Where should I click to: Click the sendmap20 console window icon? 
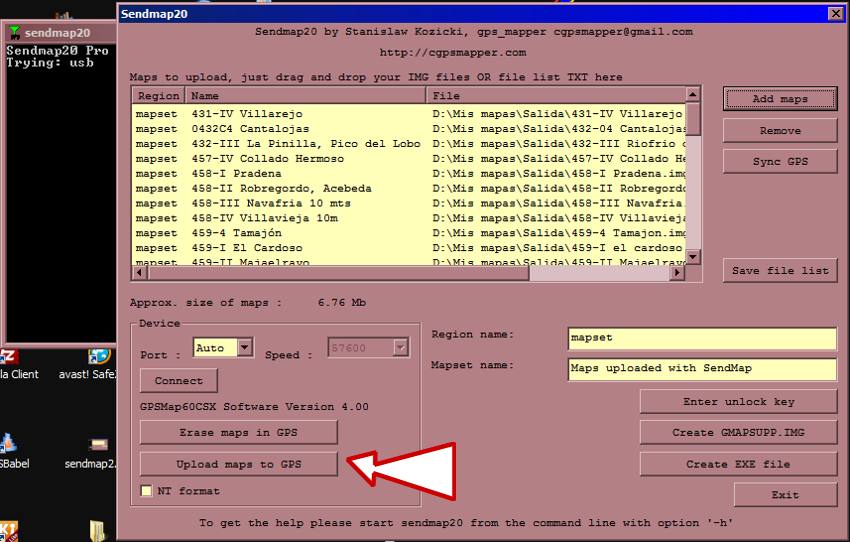tap(15, 33)
